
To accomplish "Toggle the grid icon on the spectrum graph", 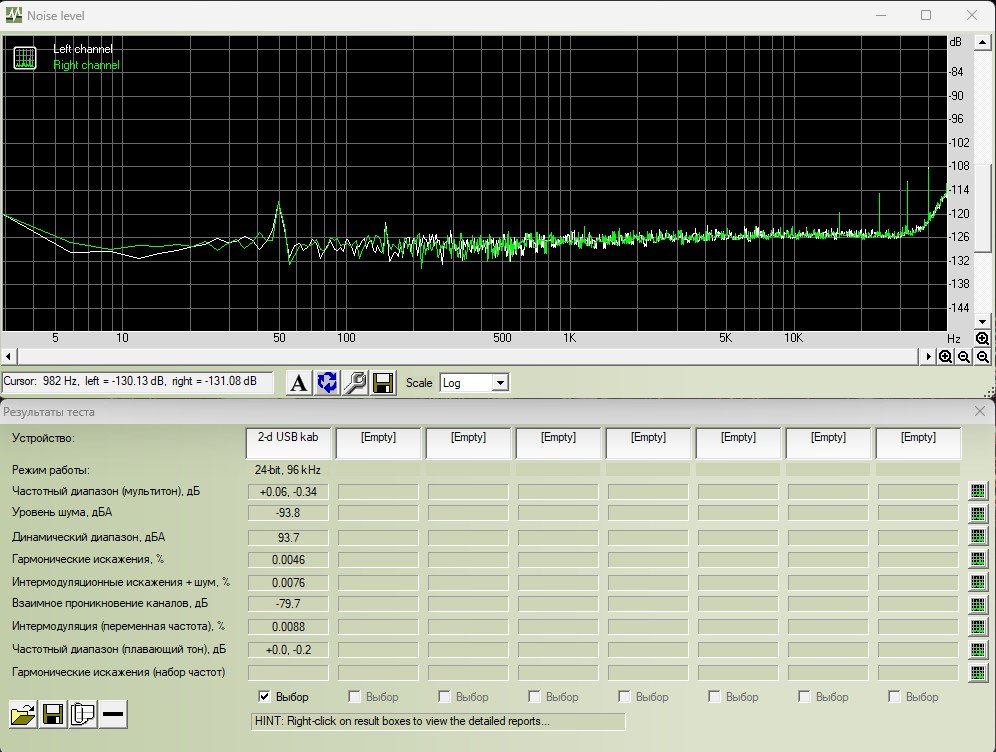I will click(24, 57).
